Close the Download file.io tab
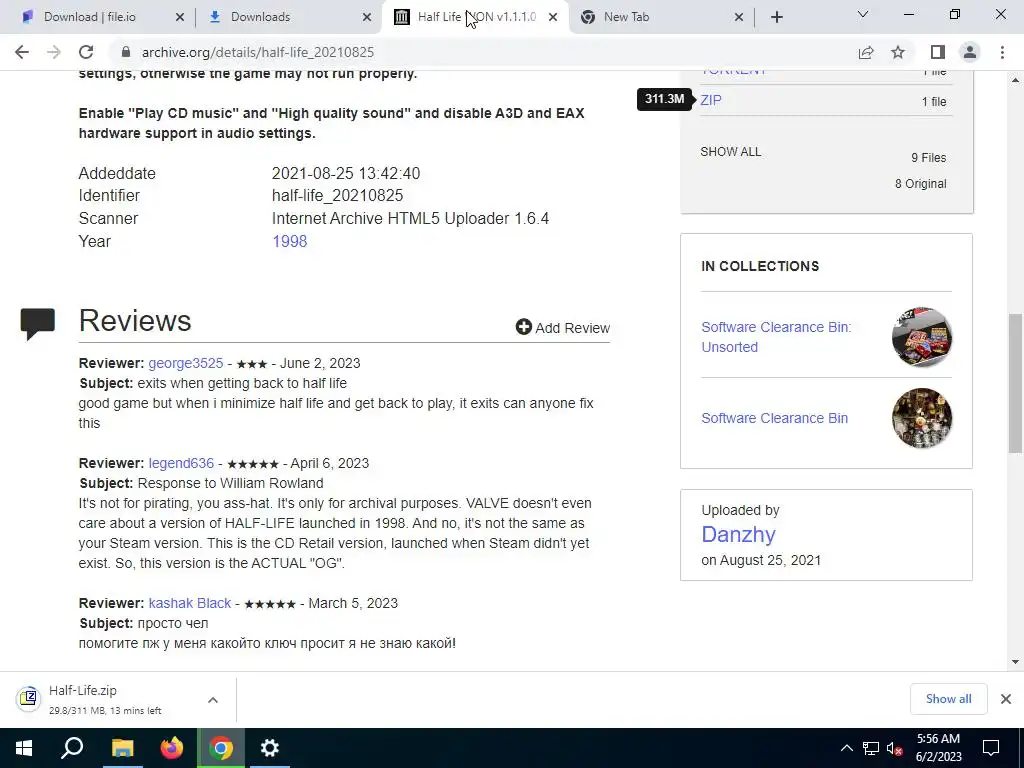The image size is (1024, 768). 180,18
